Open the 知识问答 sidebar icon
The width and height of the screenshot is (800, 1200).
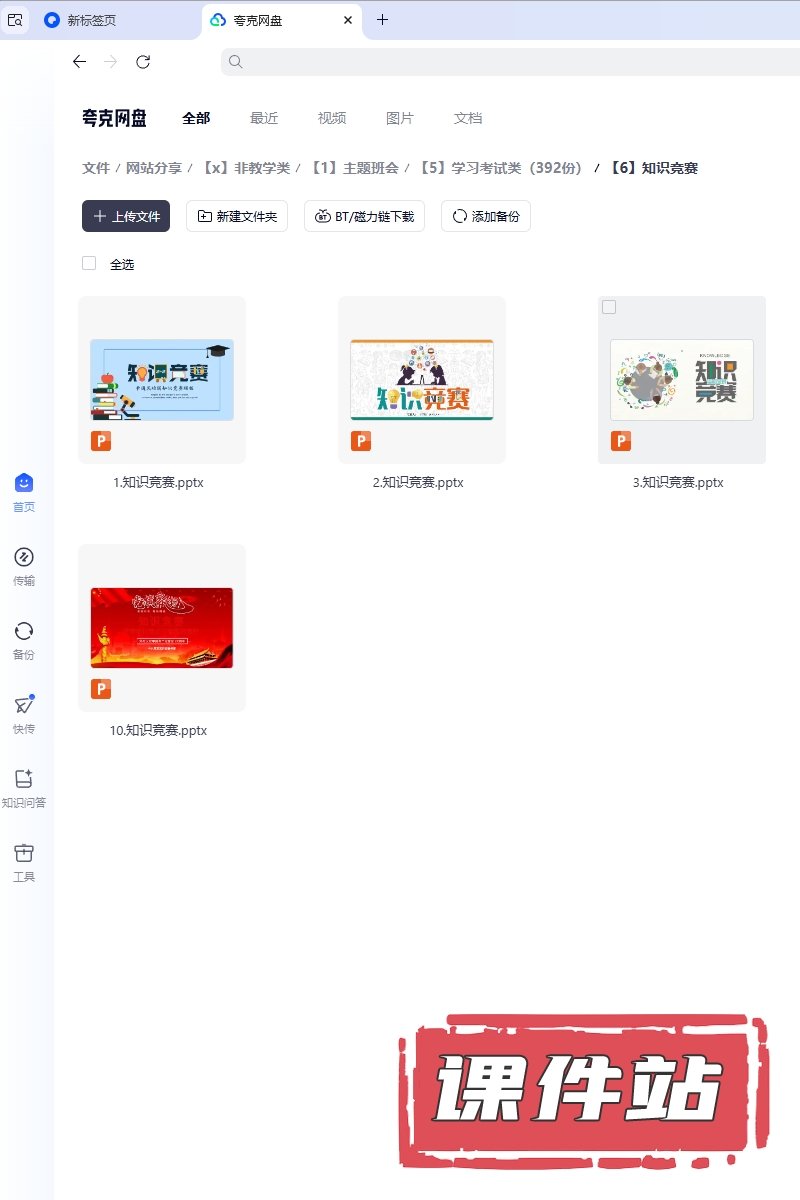[x=24, y=780]
